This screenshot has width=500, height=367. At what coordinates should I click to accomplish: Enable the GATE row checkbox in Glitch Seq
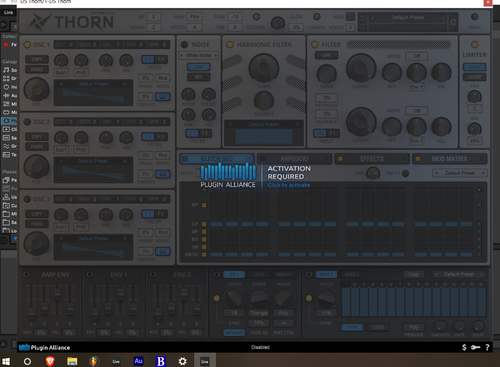pos(204,254)
